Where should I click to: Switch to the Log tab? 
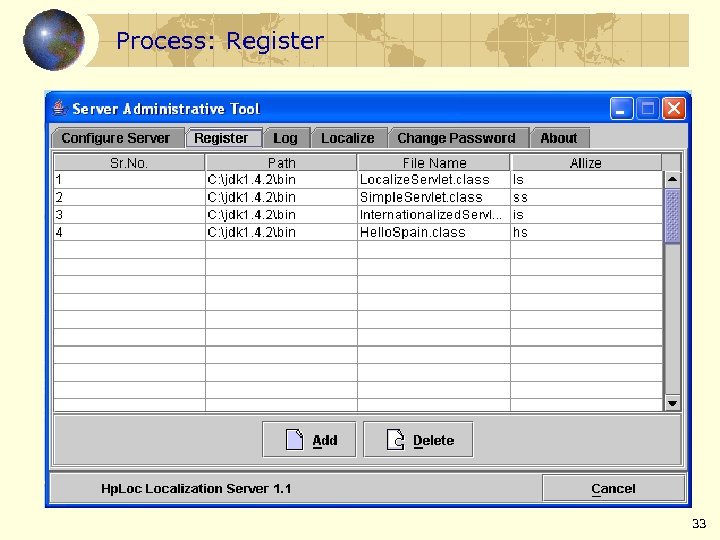tap(286, 138)
